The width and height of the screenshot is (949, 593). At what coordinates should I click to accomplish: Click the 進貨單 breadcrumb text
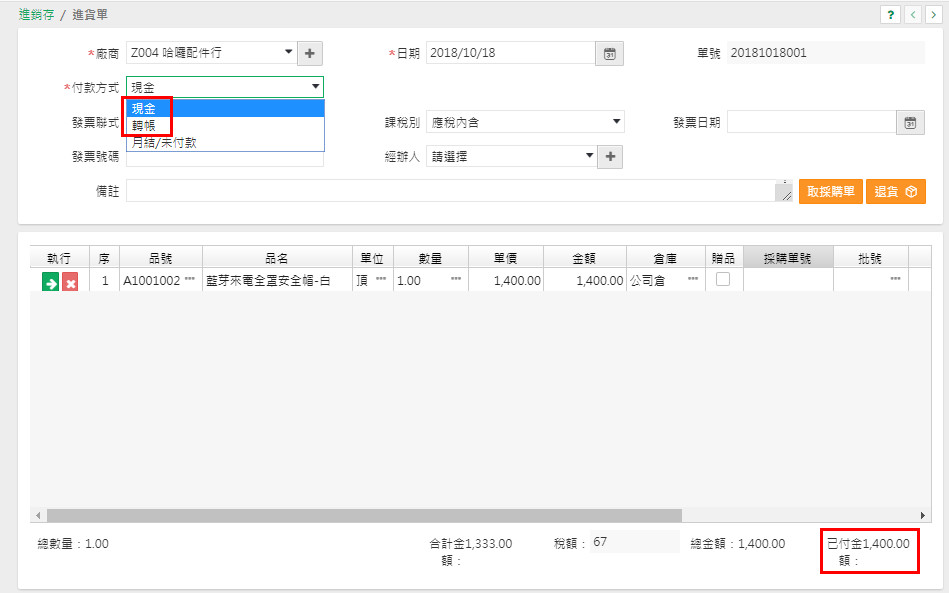pyautogui.click(x=90, y=15)
